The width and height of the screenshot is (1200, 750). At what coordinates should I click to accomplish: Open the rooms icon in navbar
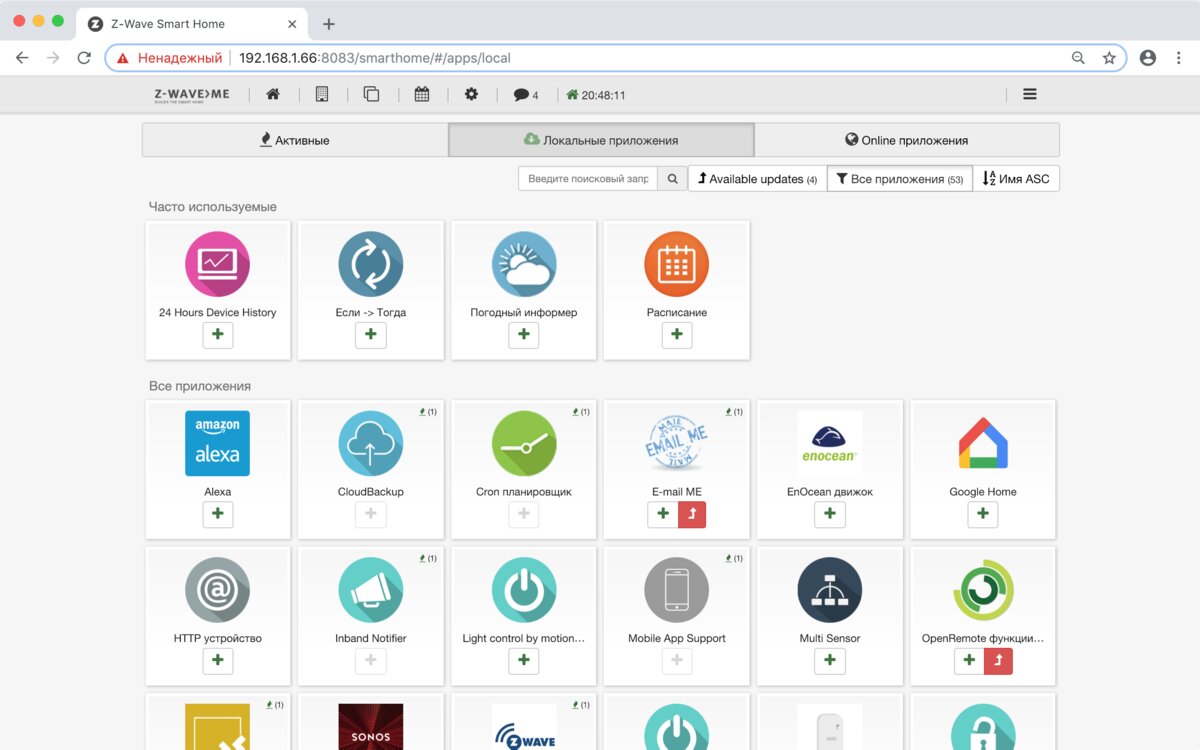[371, 95]
